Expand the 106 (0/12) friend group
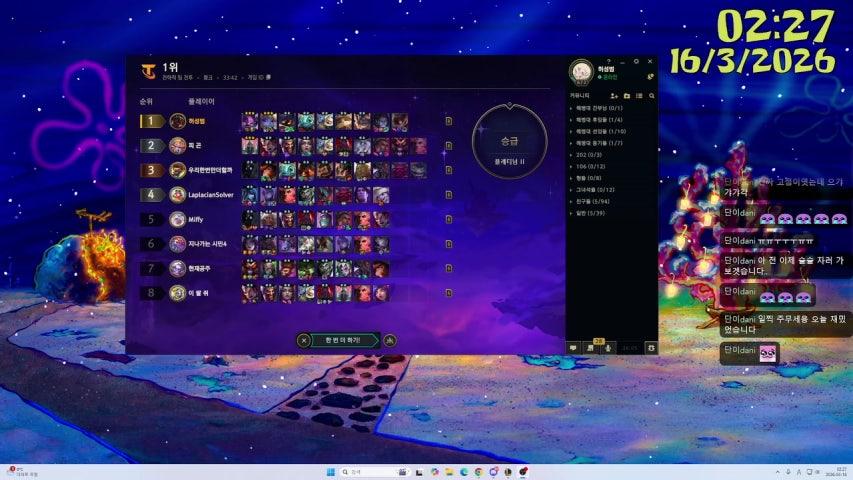Image resolution: width=853 pixels, height=480 pixels. (591, 166)
